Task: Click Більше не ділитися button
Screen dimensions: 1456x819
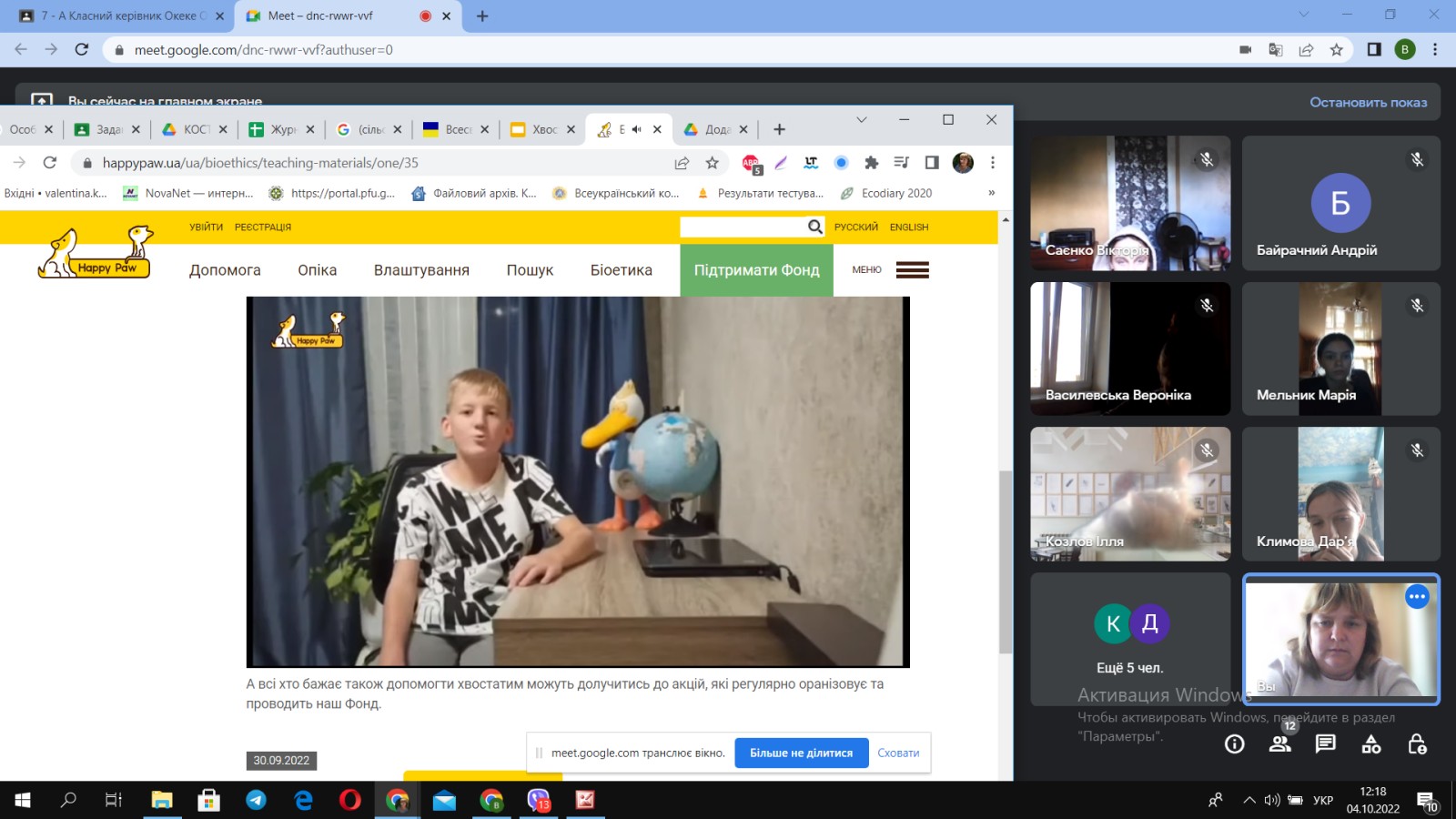Action: 801,753
